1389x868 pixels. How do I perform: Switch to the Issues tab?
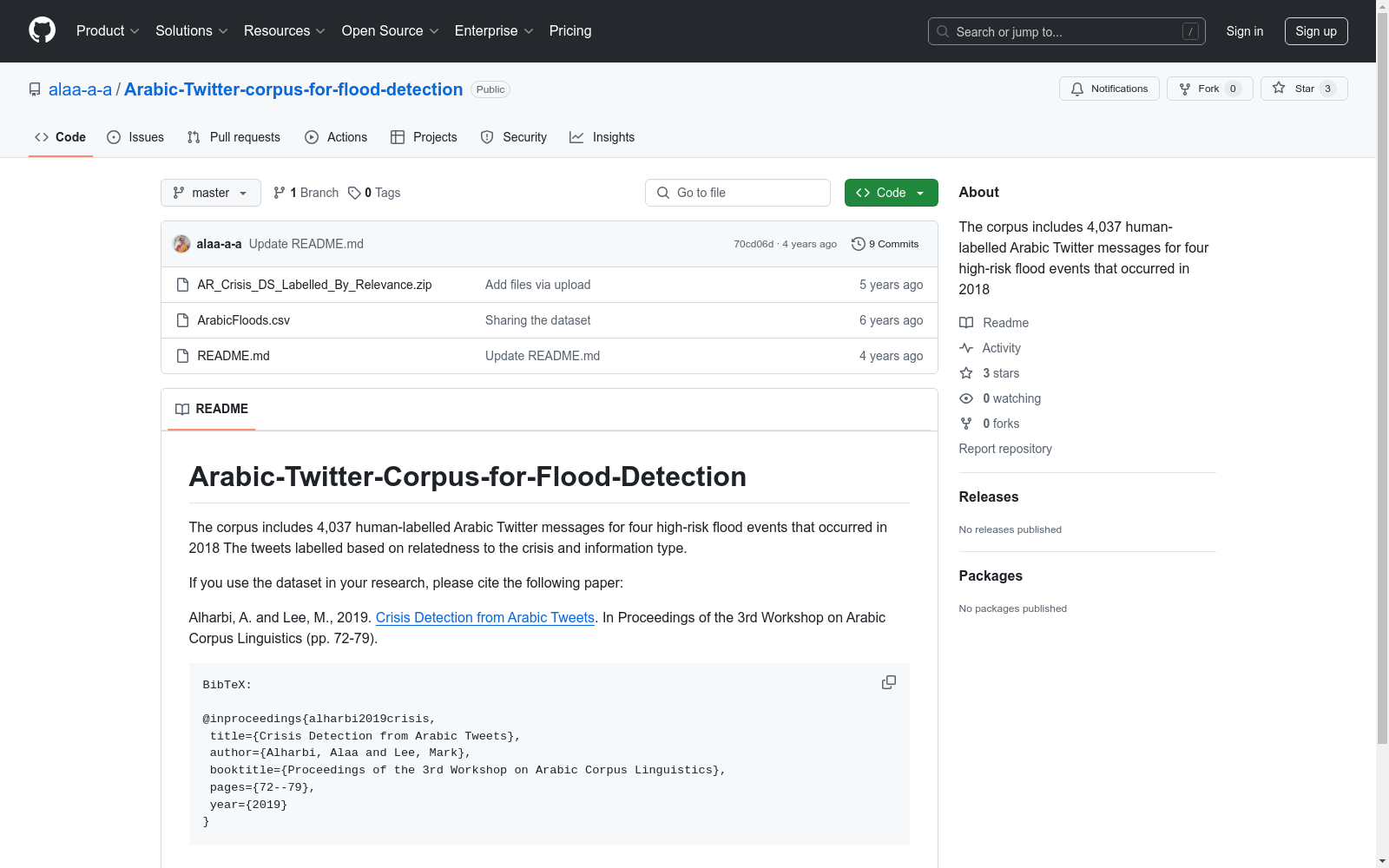click(135, 137)
